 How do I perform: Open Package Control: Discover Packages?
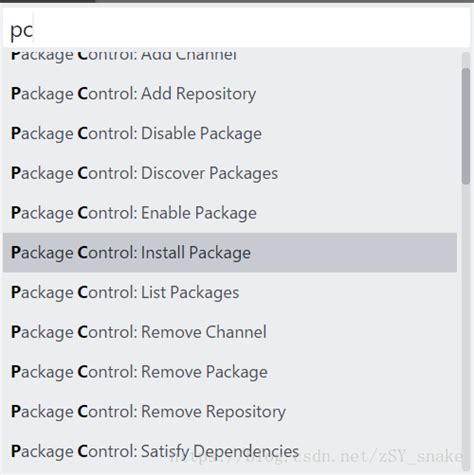(x=230, y=173)
